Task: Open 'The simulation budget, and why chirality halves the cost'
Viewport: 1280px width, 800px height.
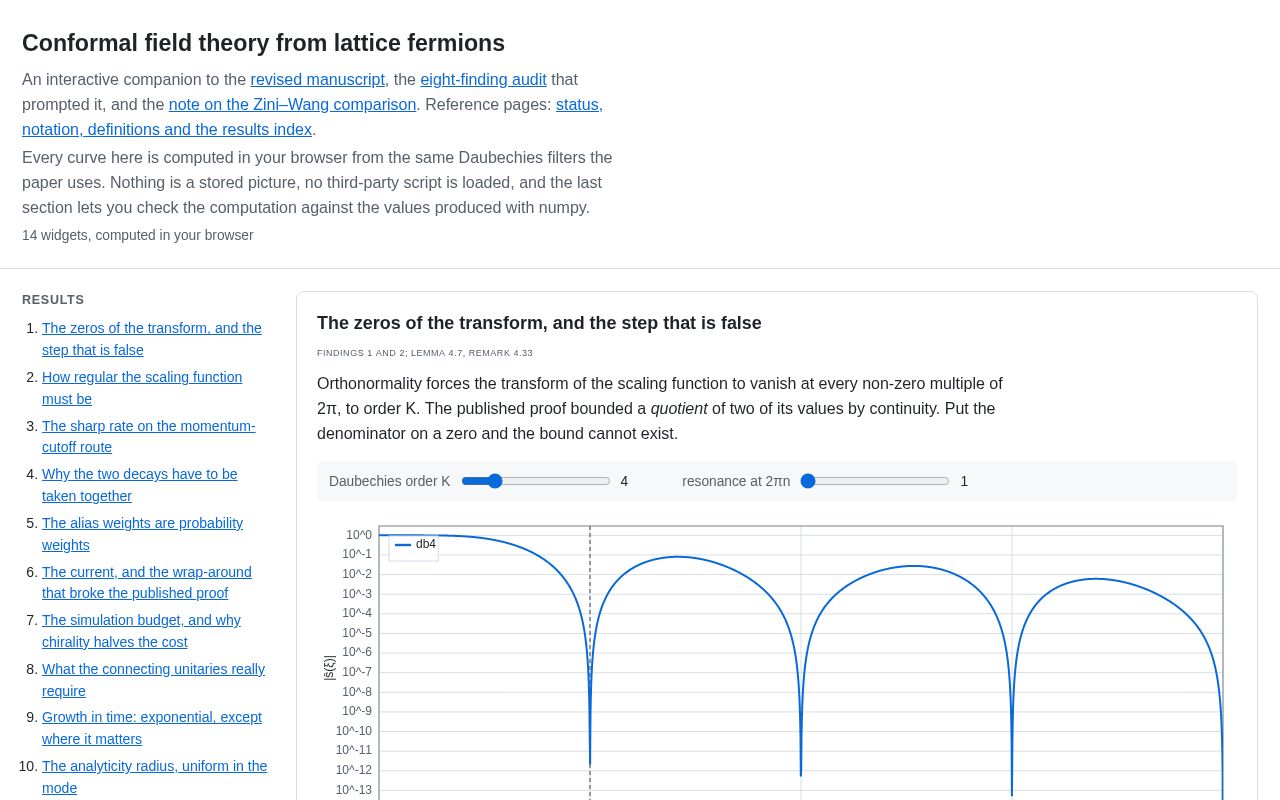Action: tap(141, 631)
